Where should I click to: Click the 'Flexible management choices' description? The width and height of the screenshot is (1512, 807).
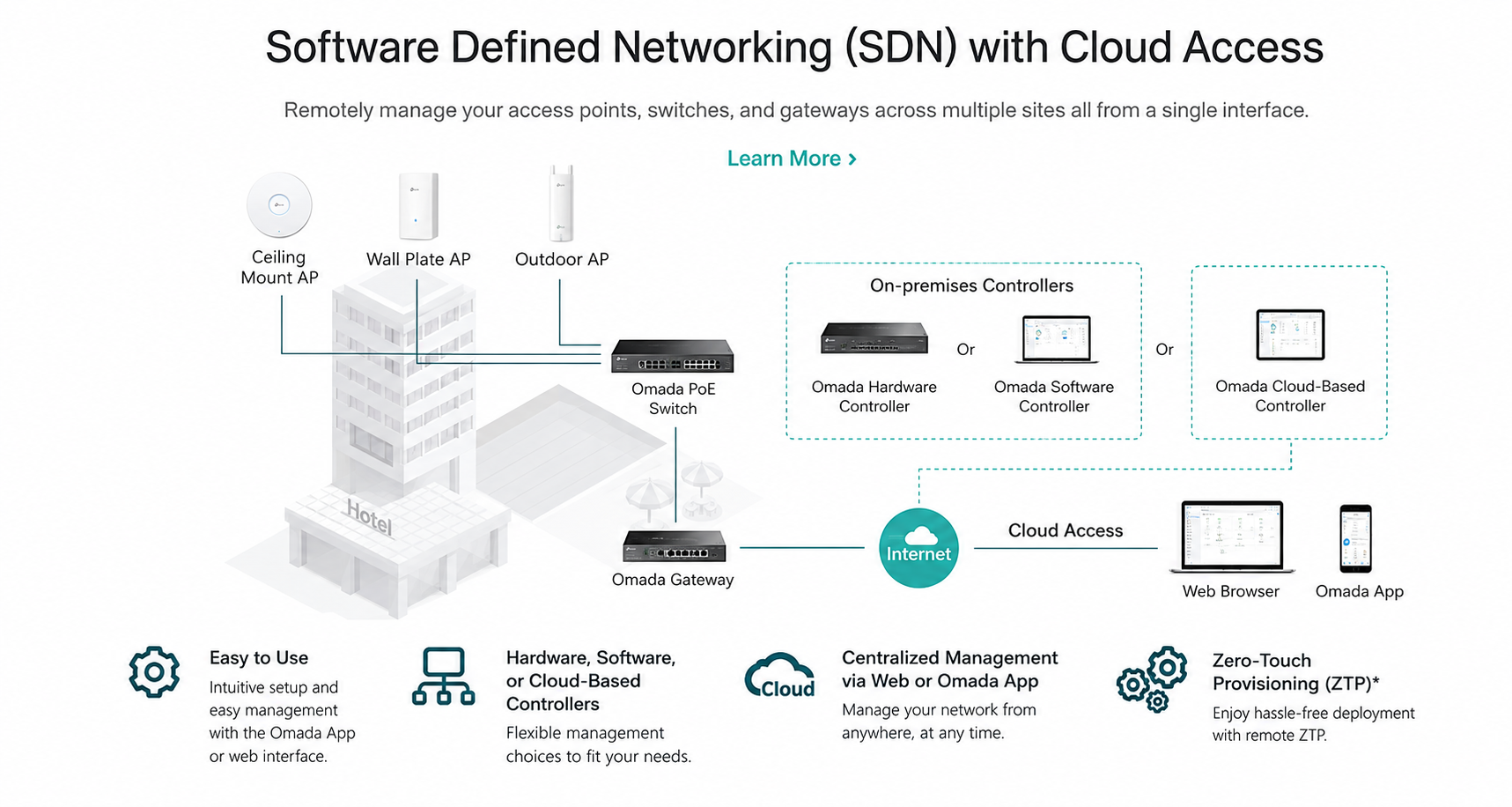[x=599, y=744]
